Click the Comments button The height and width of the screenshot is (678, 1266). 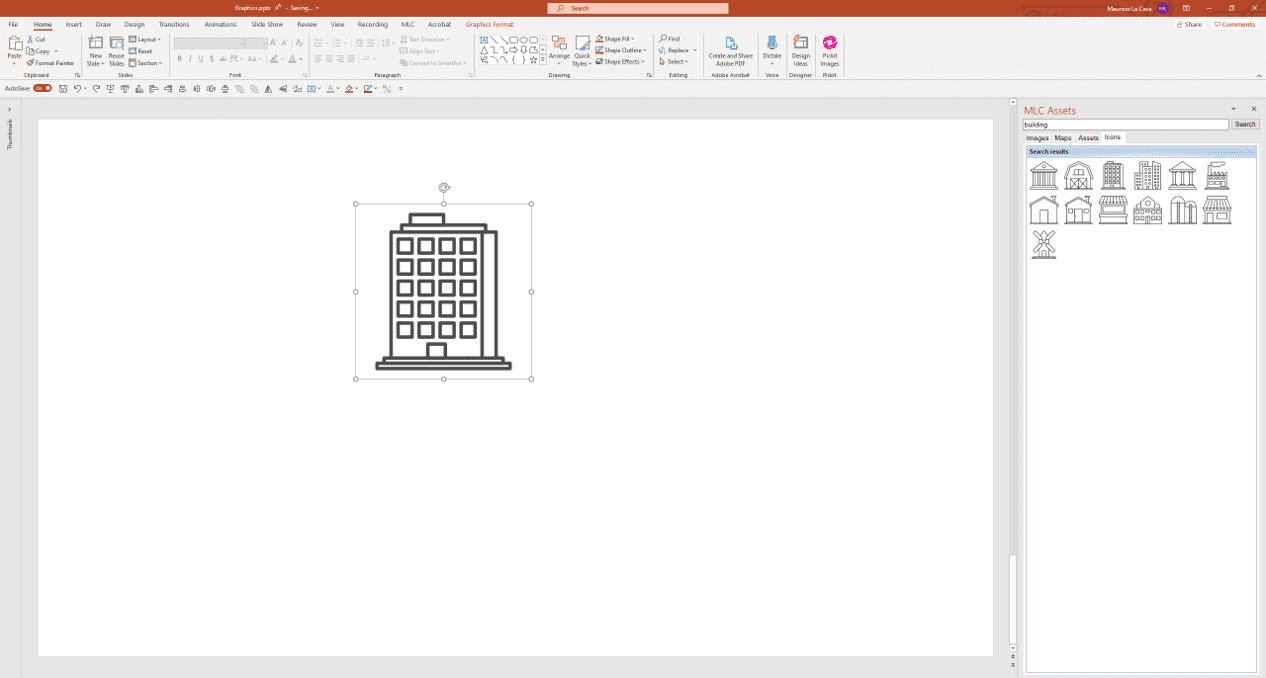[x=1234, y=24]
